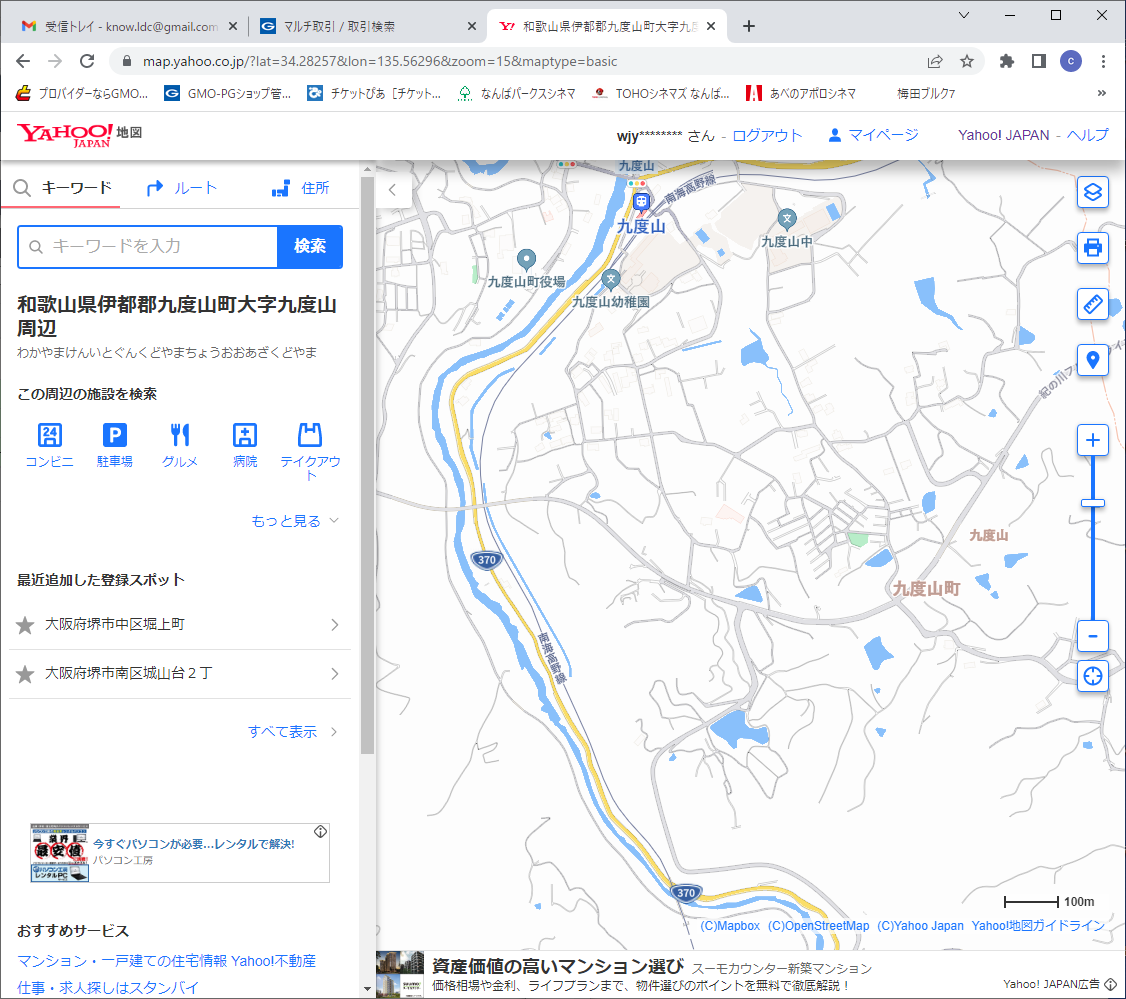The image size is (1126, 999).
Task: Search nearby parking (駐車場) icon
Action: pos(115,435)
